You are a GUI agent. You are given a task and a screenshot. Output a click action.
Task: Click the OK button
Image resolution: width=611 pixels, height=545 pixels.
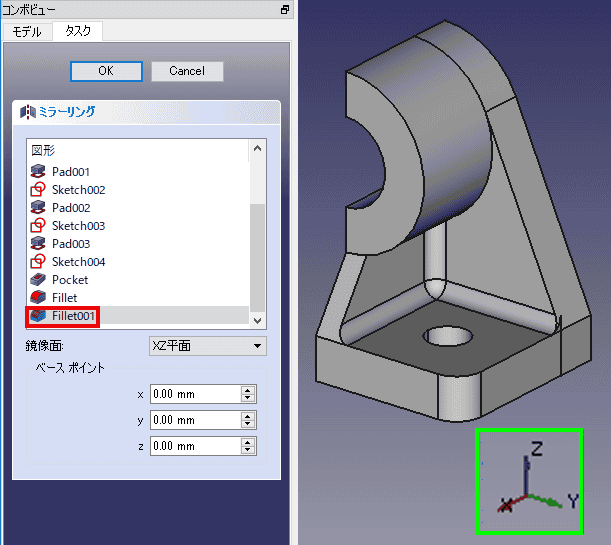click(106, 71)
